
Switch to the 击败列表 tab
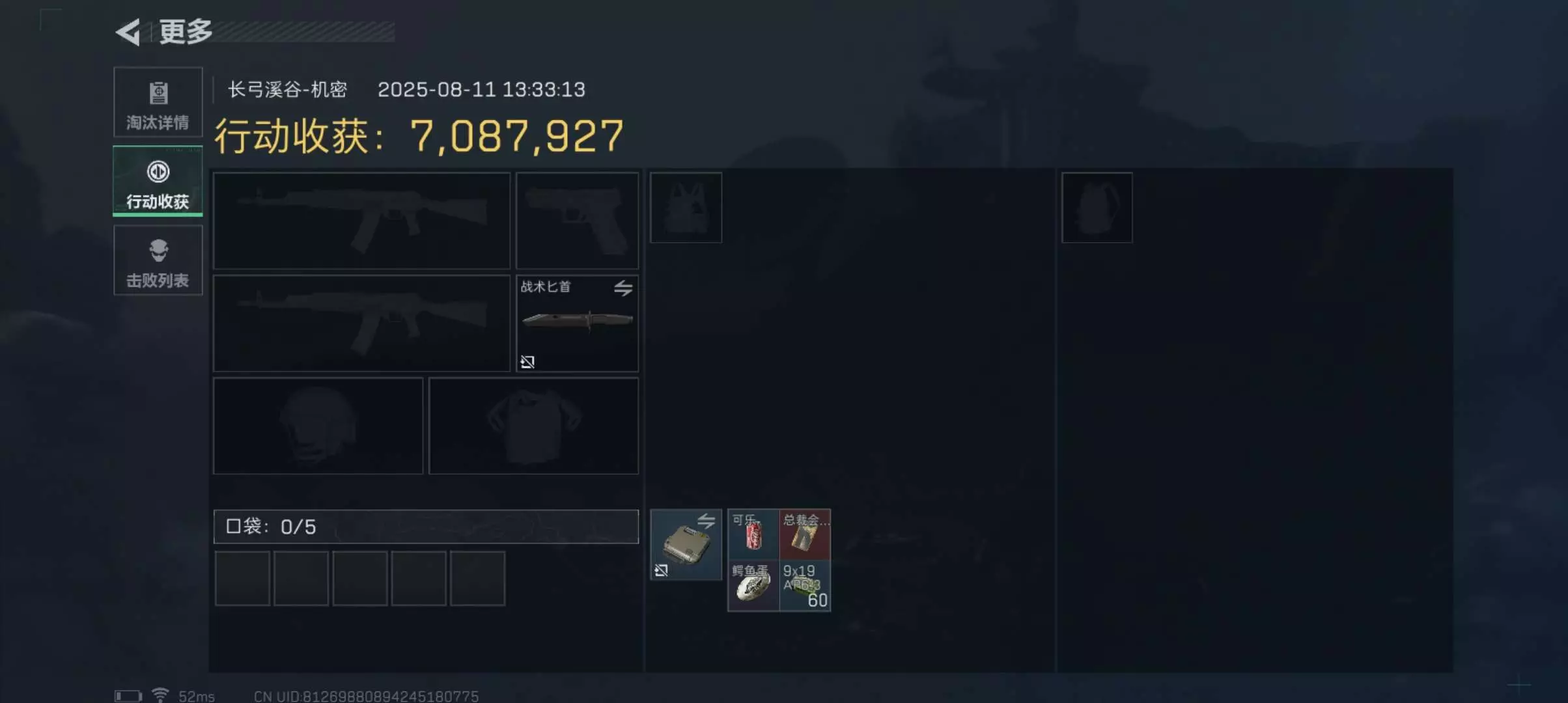[158, 260]
